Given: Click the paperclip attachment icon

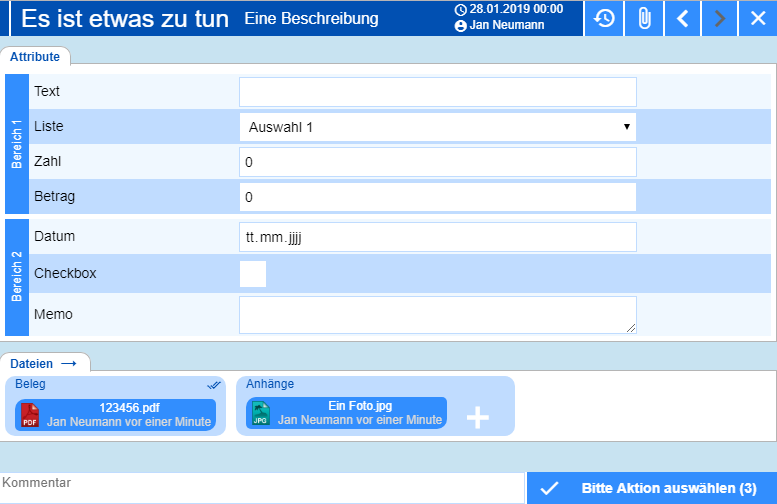Looking at the screenshot, I should pyautogui.click(x=644, y=18).
